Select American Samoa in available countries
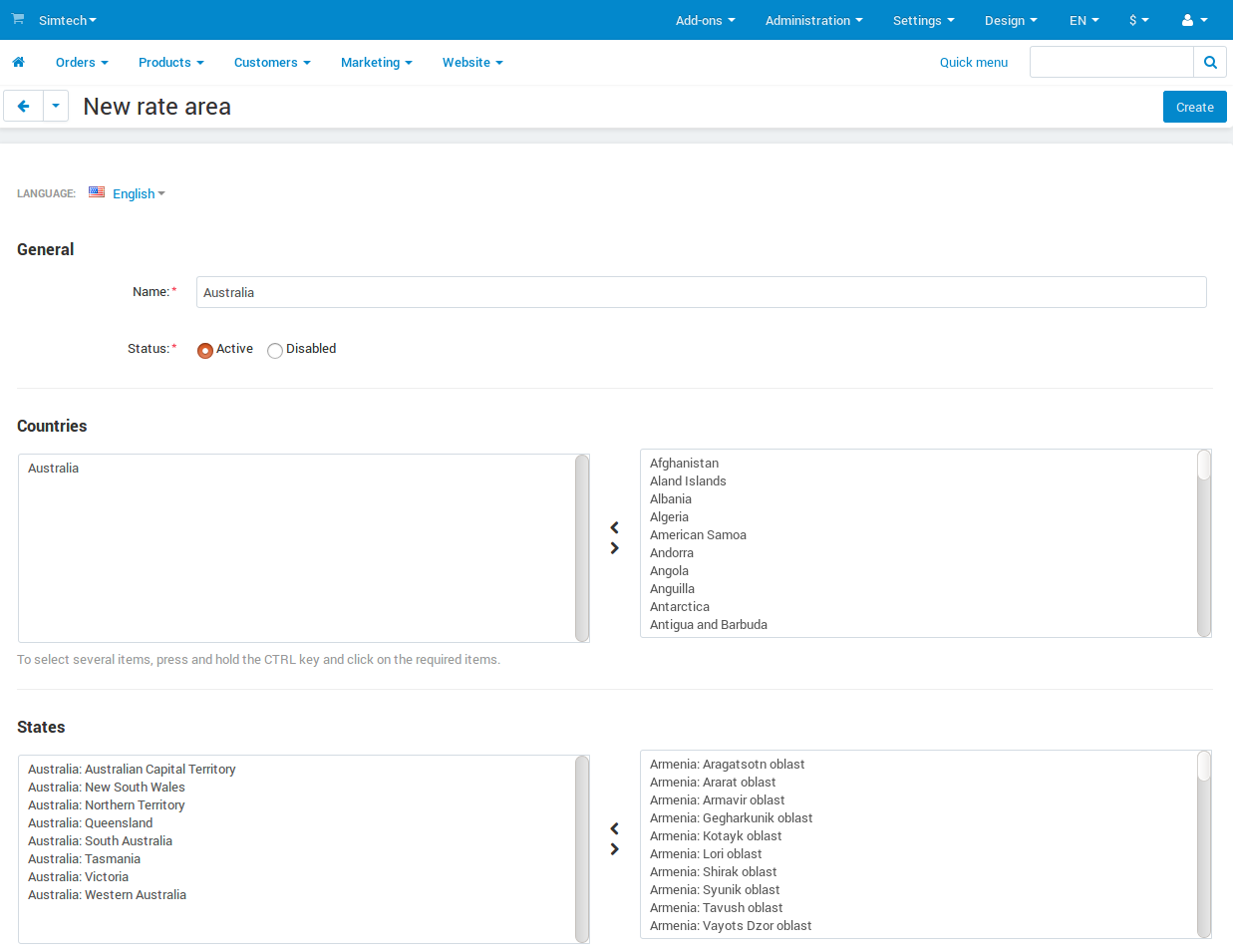 tap(698, 534)
